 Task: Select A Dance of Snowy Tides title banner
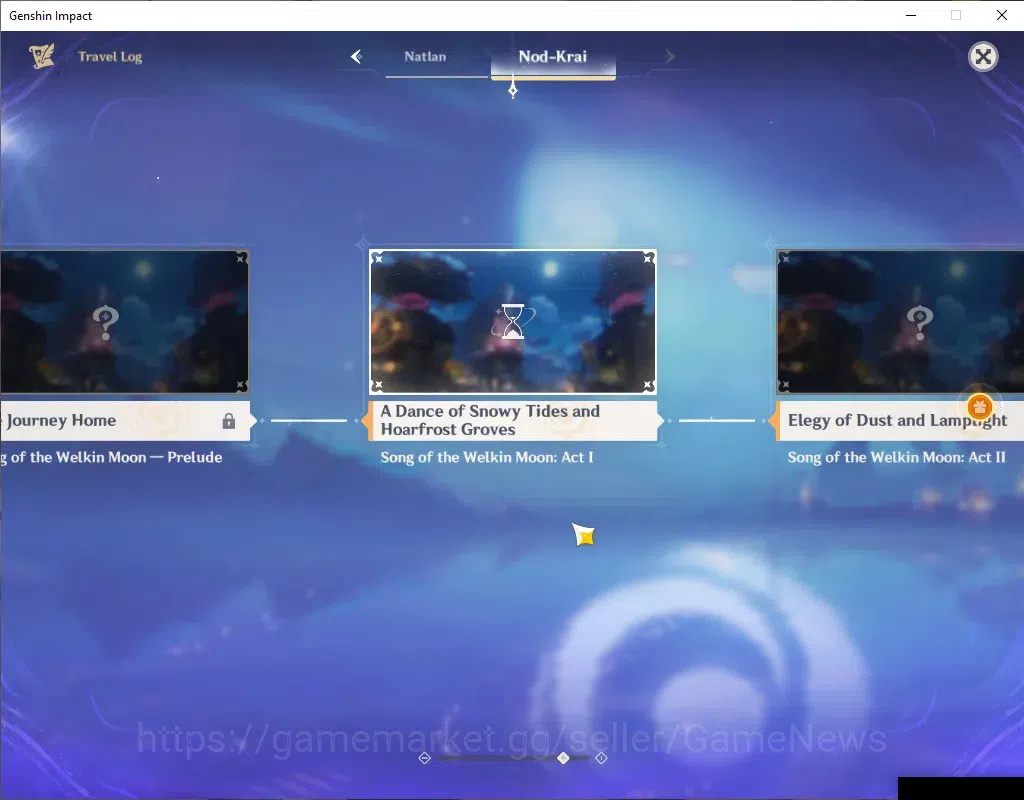[512, 421]
